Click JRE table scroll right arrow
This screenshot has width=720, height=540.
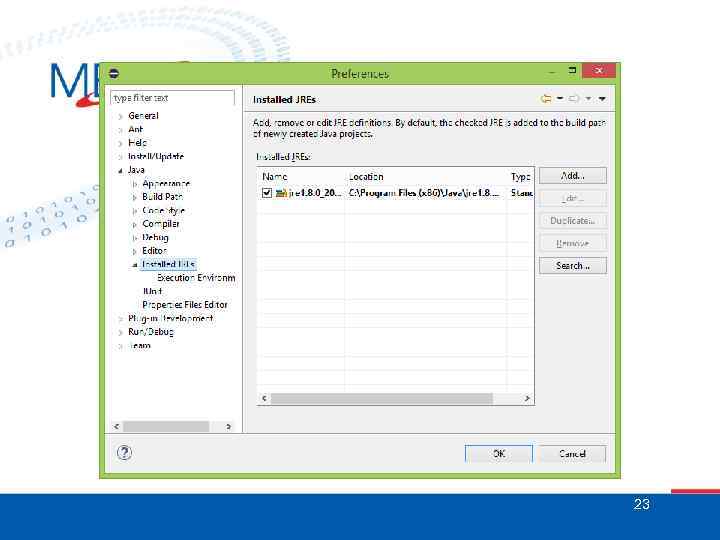pyautogui.click(x=527, y=398)
